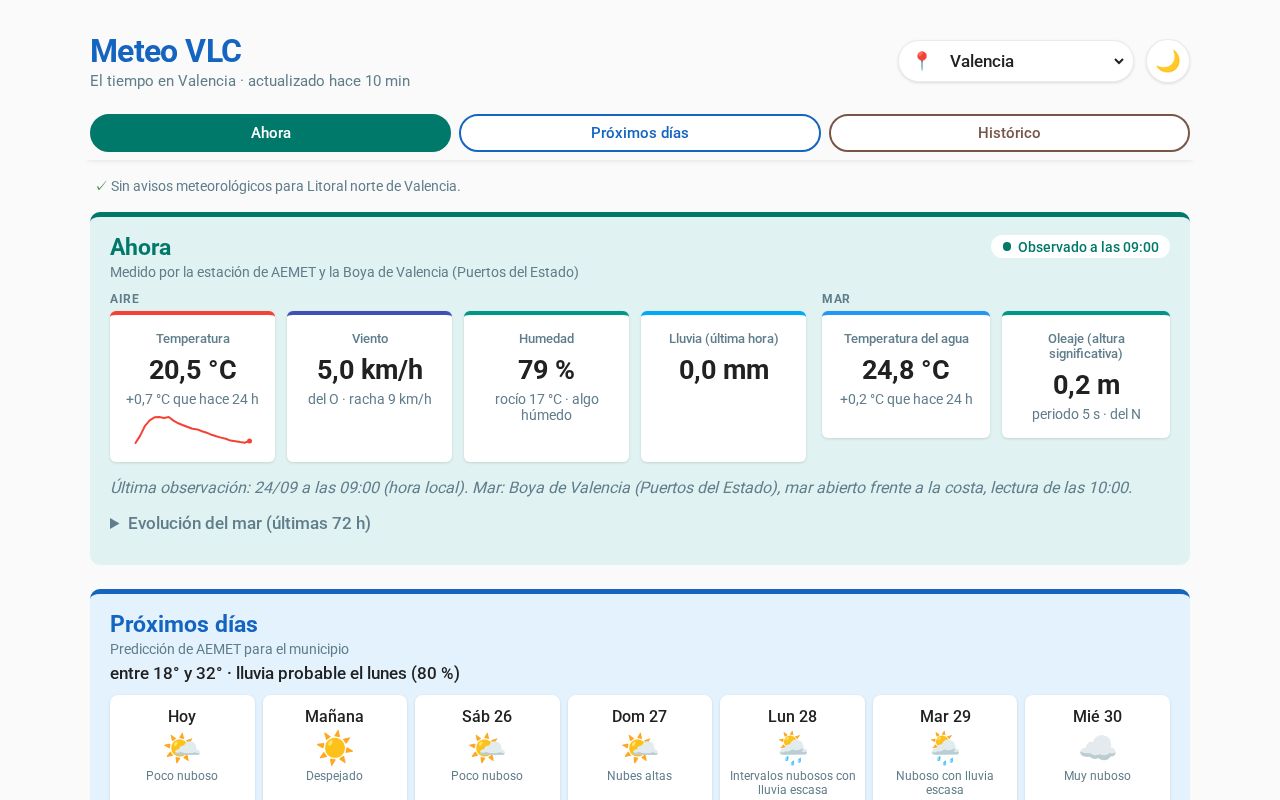Click the 'Muy nuboso' description text

click(x=1097, y=776)
